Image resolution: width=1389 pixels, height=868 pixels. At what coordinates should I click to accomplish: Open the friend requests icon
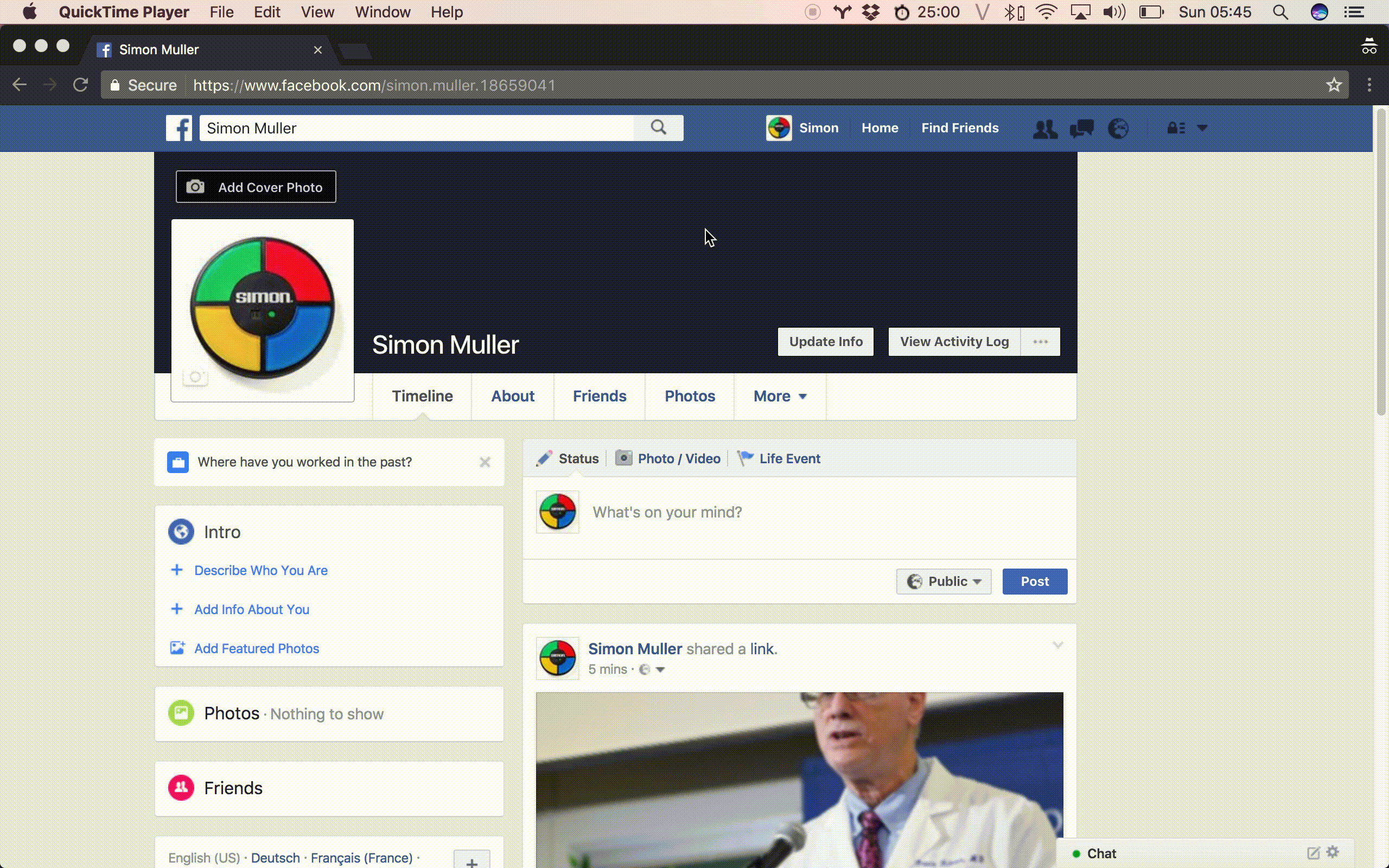click(1044, 128)
